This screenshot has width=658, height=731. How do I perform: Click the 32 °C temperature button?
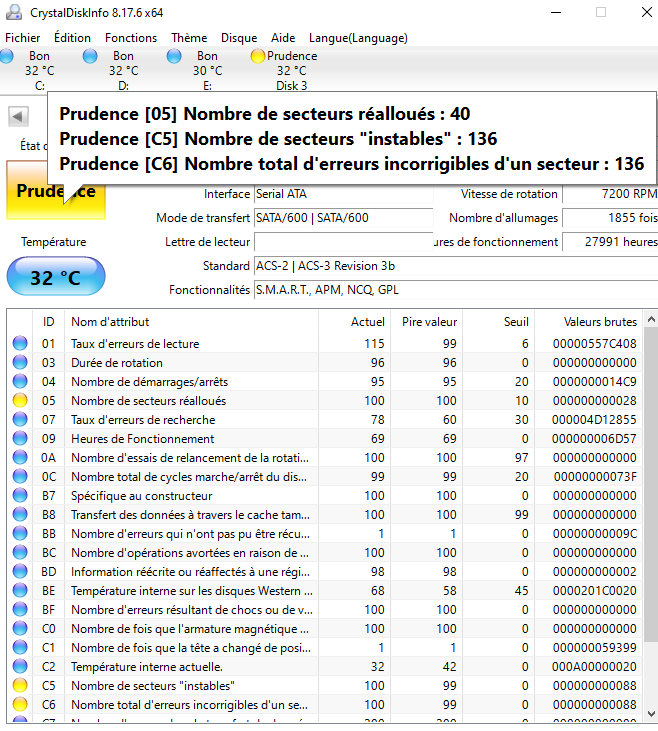click(55, 277)
